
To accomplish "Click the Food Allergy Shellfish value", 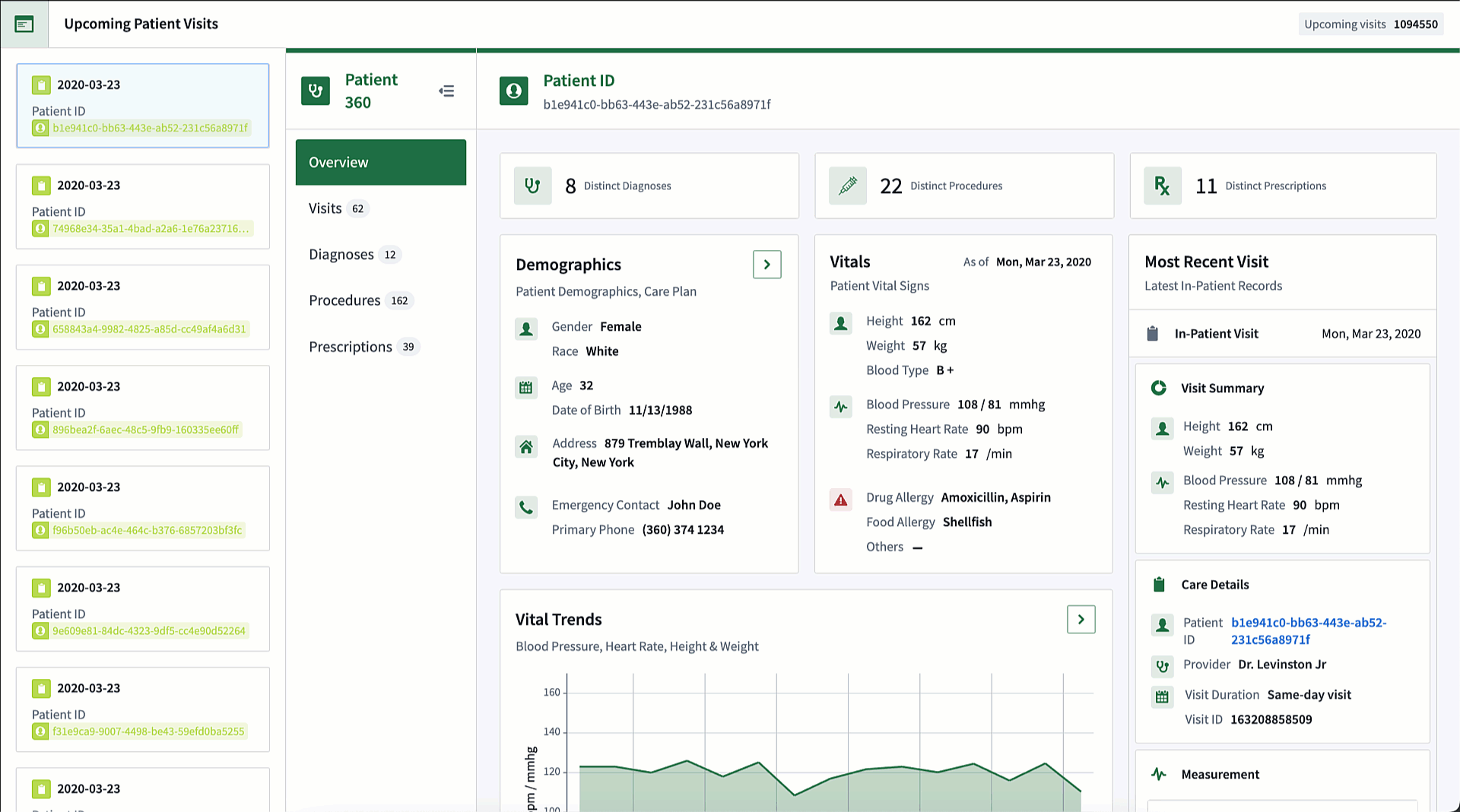I will click(966, 522).
